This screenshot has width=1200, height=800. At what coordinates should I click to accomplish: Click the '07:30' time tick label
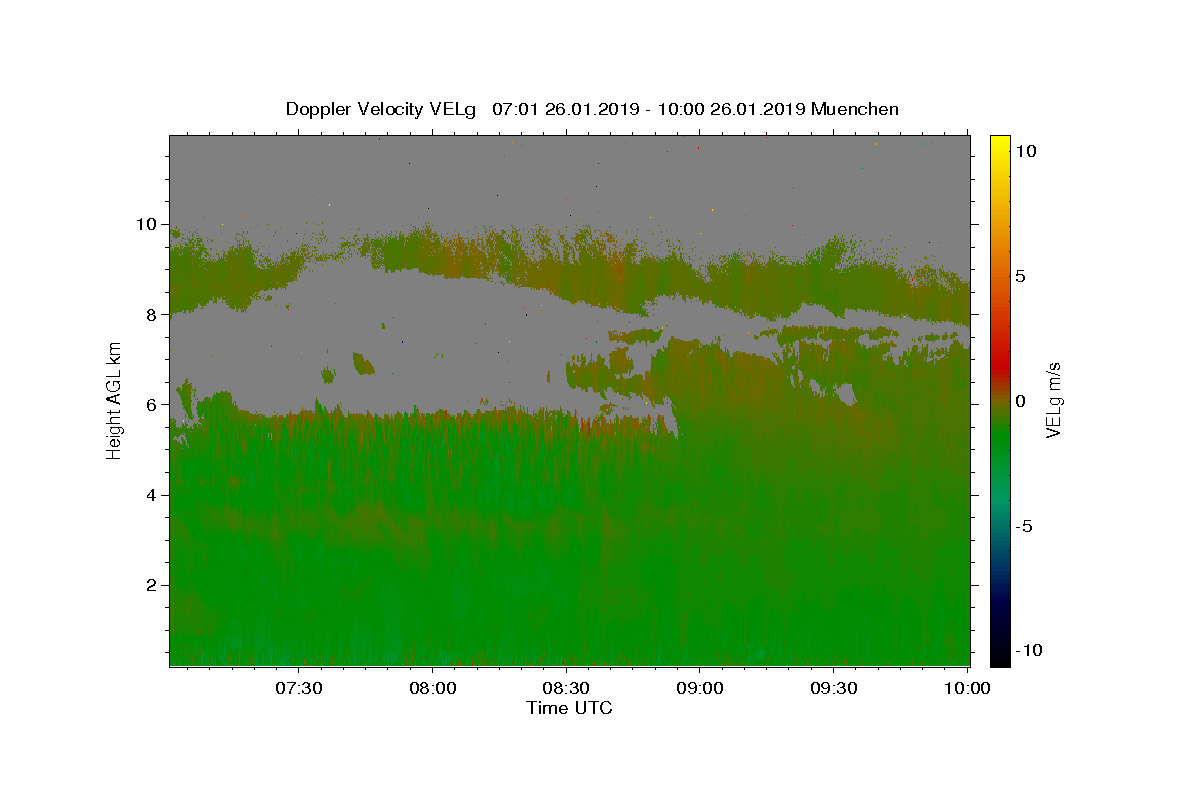click(299, 688)
